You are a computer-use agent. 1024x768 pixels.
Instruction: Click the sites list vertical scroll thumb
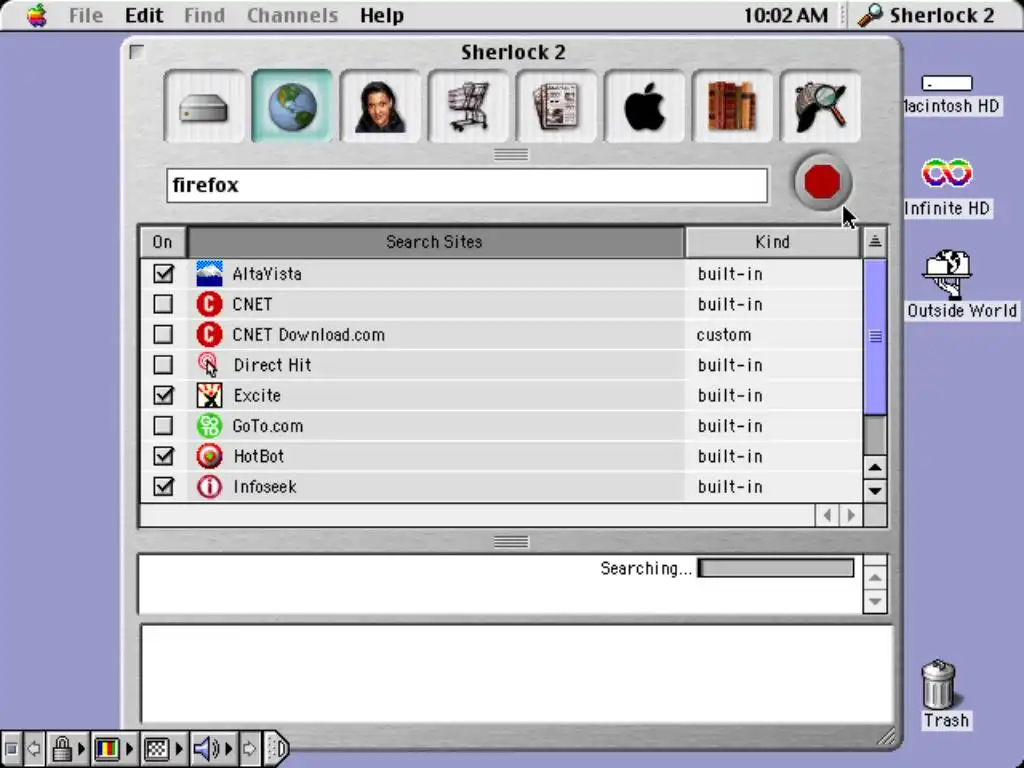(x=875, y=336)
